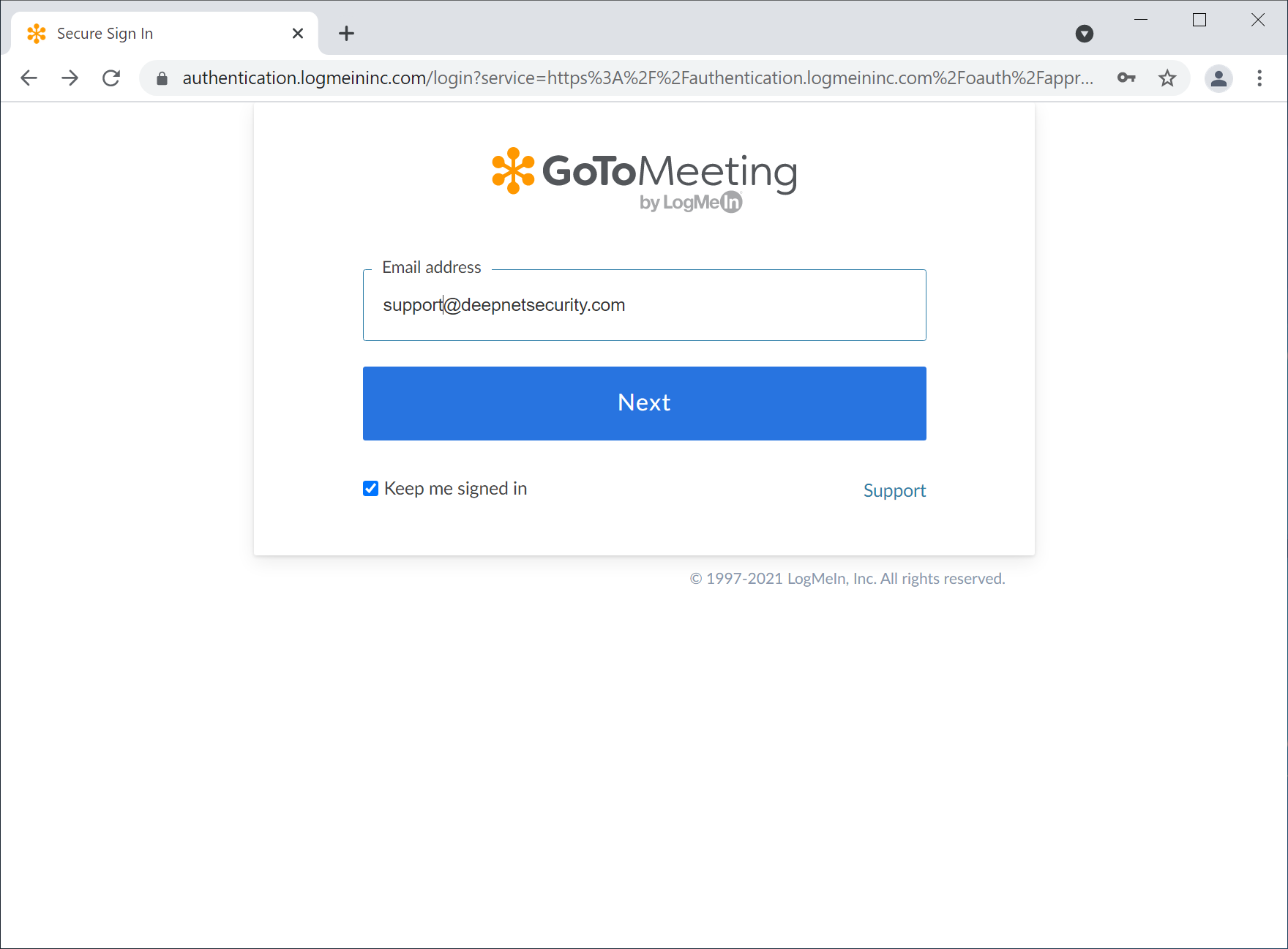
Task: Open the Chrome profile avatar
Action: pos(1218,78)
